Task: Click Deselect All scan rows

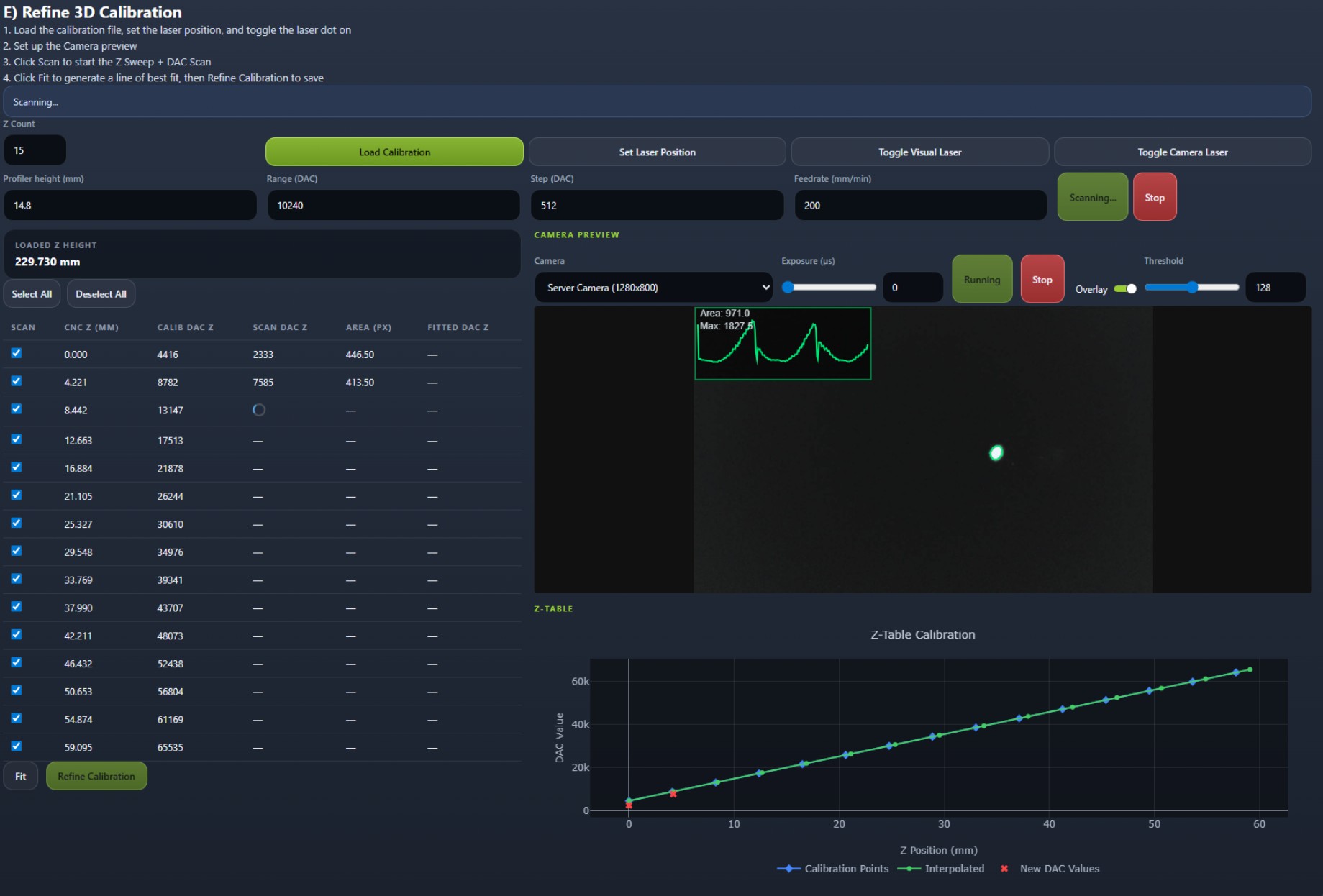Action: 101,293
